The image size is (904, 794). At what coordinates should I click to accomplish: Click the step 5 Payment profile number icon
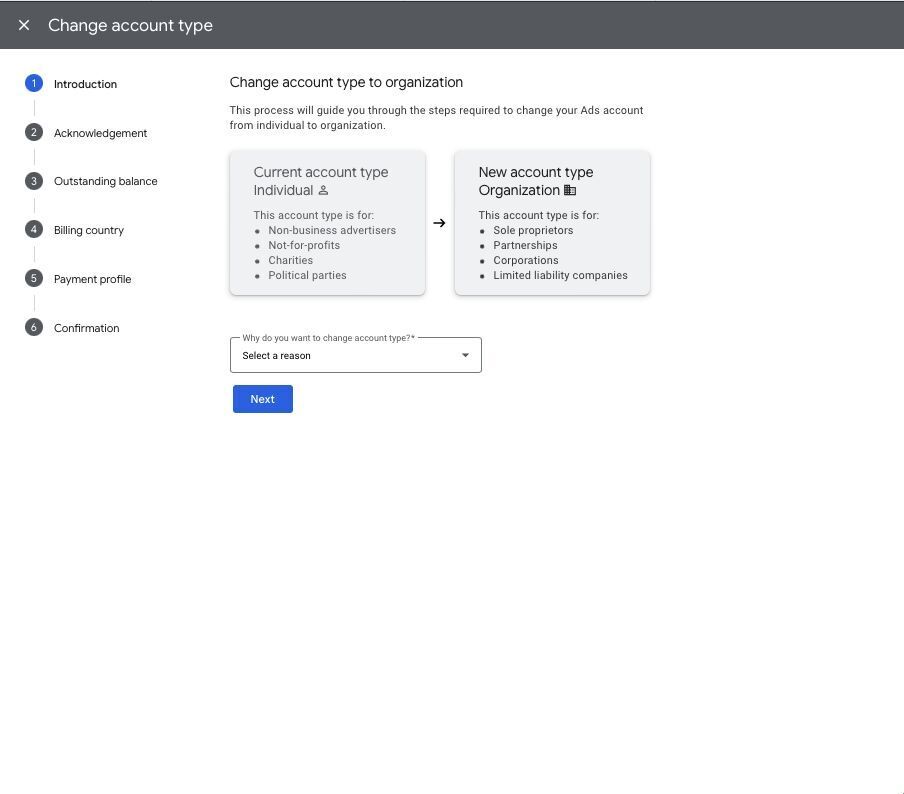[x=34, y=278]
